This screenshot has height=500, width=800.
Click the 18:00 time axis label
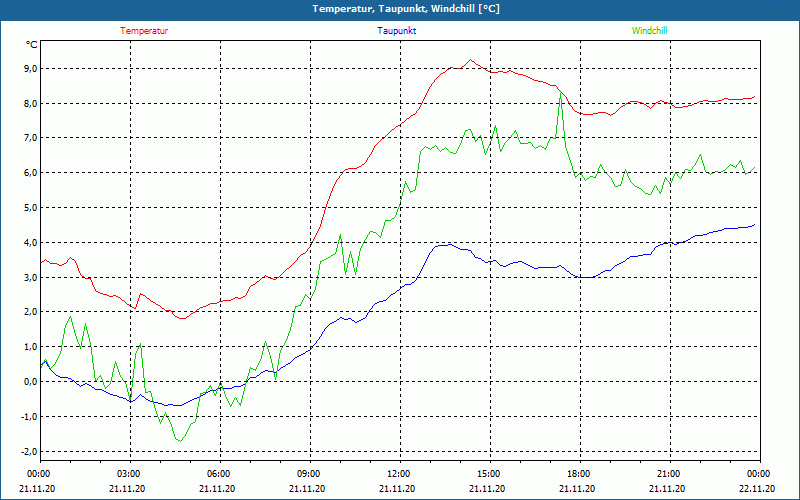(579, 474)
